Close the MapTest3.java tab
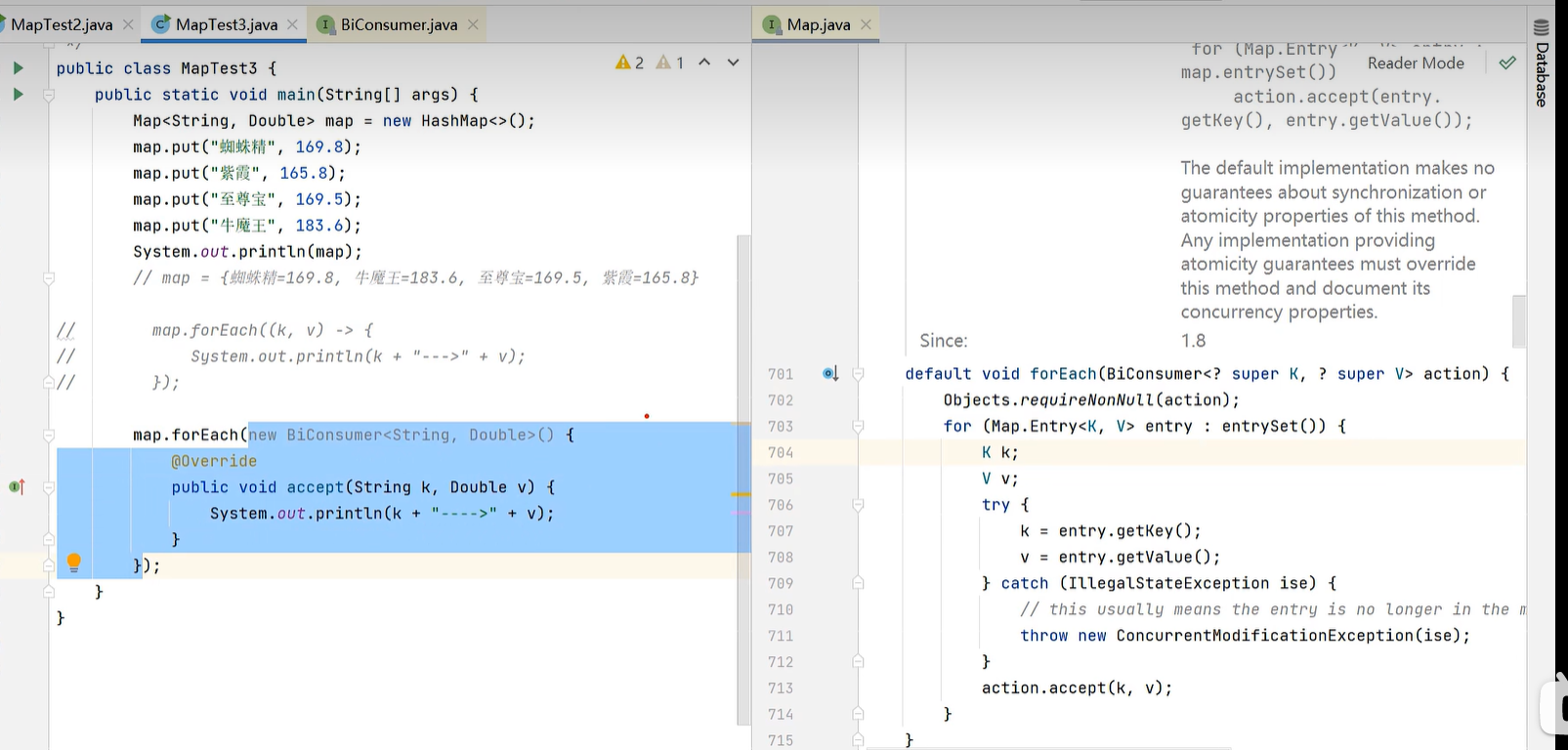This screenshot has width=1568, height=750. point(292,24)
